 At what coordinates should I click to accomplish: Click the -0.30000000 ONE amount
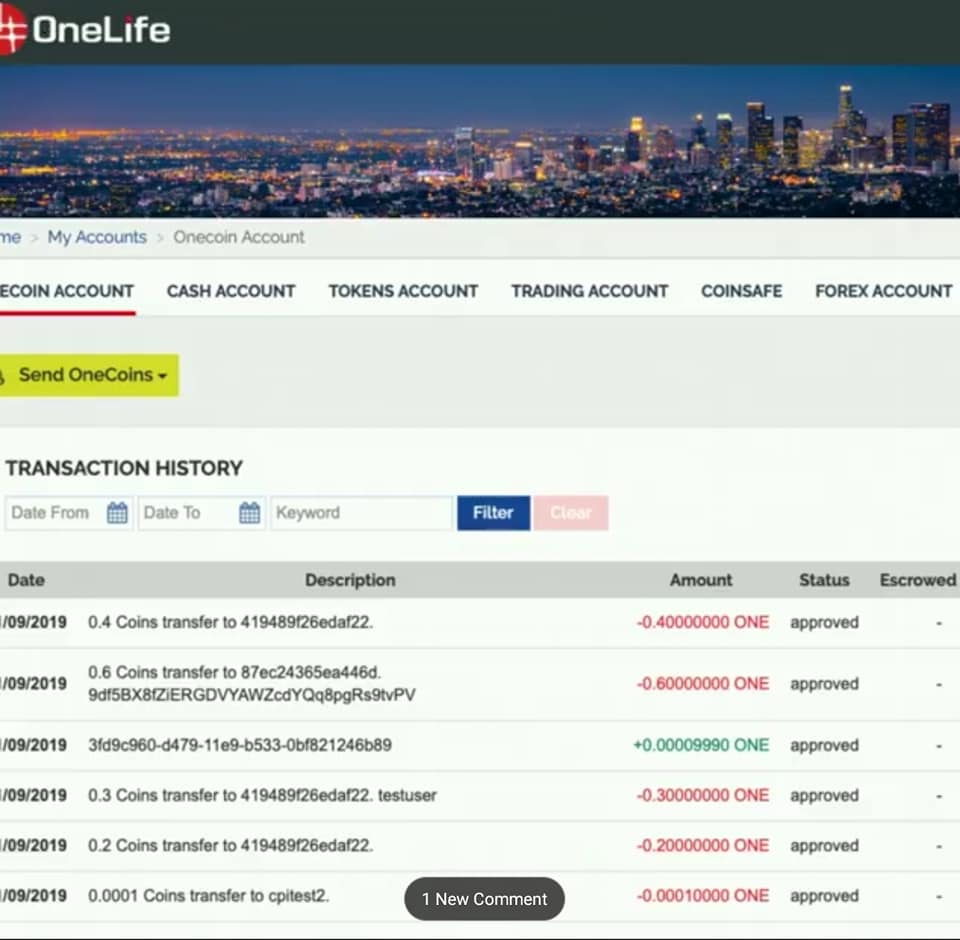coord(702,795)
